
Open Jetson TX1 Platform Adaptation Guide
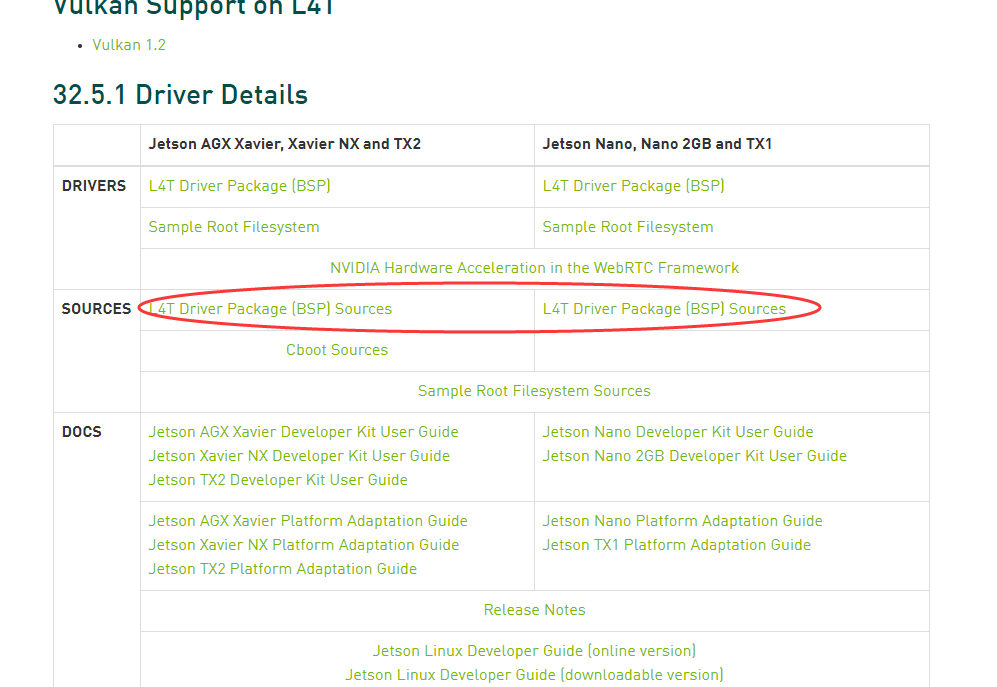tap(677, 545)
